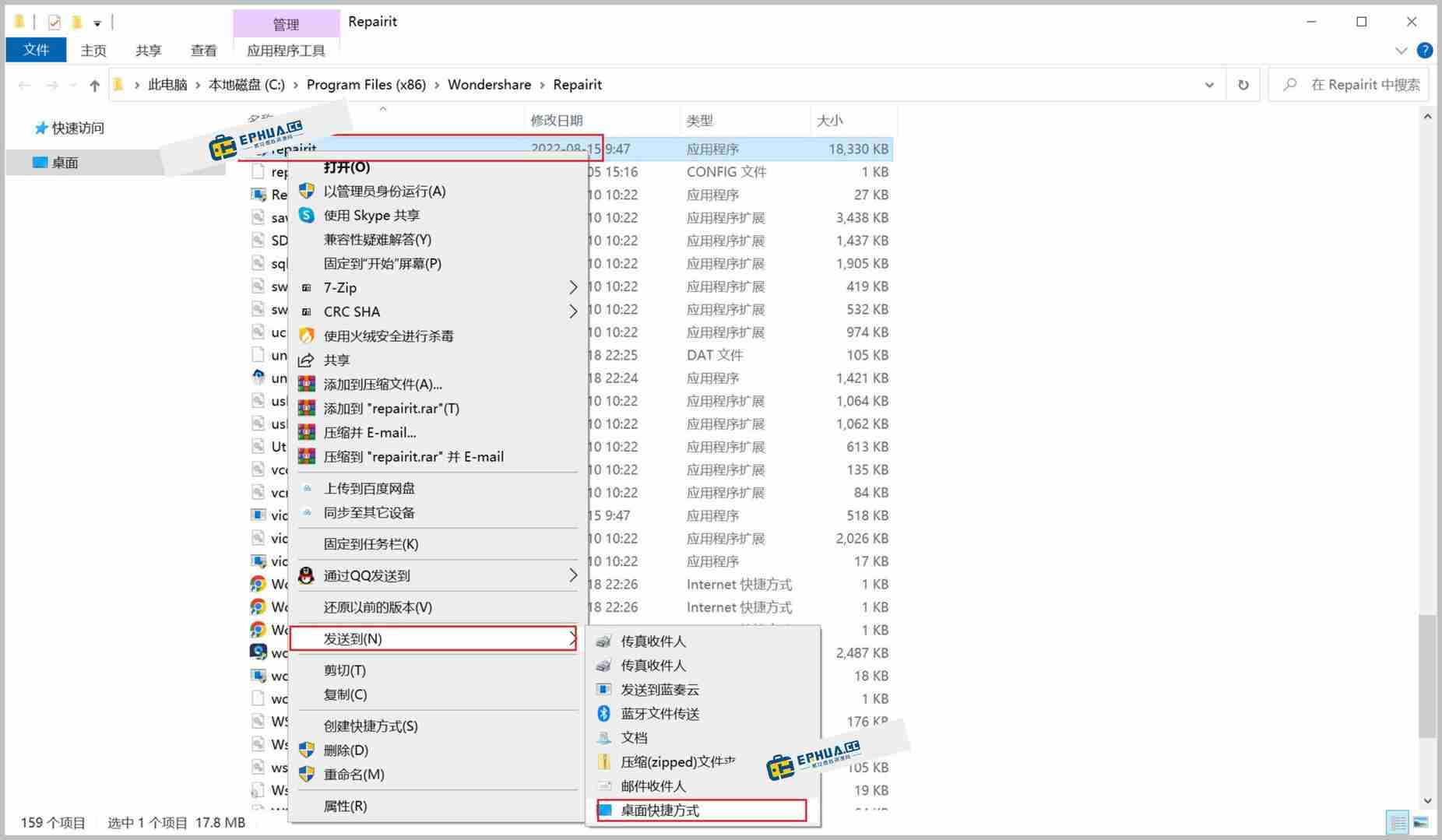The image size is (1442, 840).
Task: Click the Lanzou cloud icon beside 发送到蓝奏云
Action: point(603,689)
